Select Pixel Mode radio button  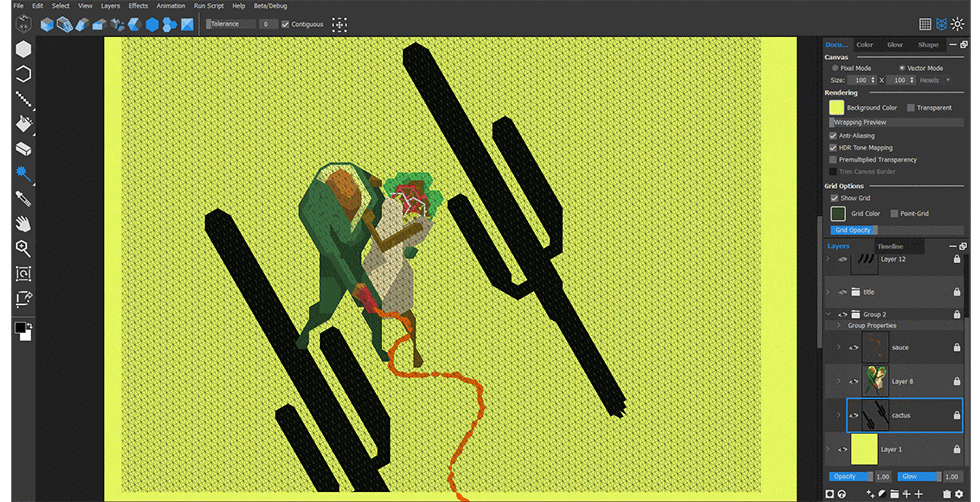point(836,68)
